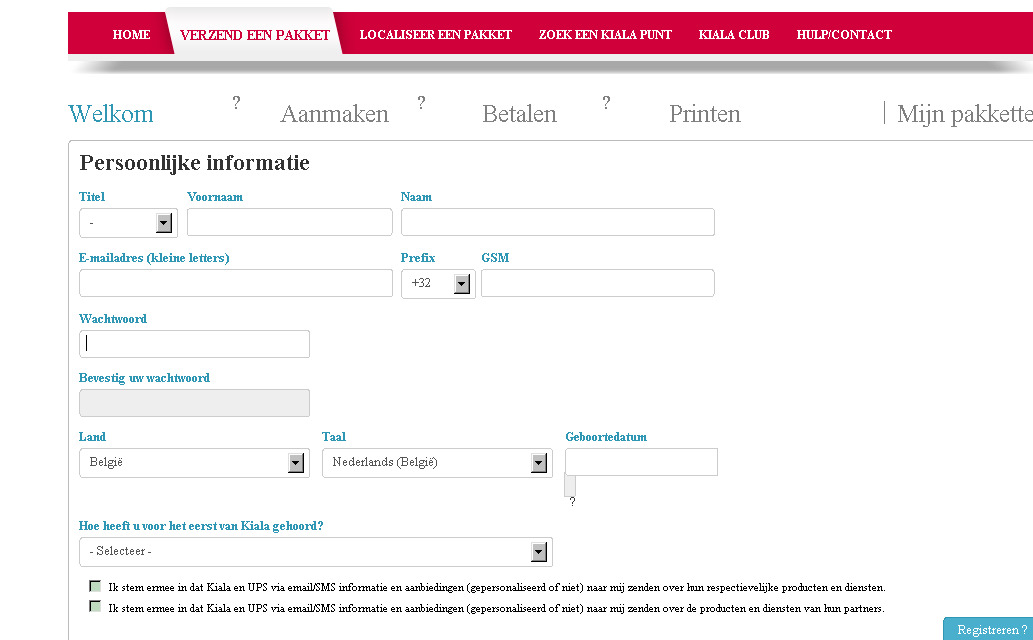Image resolution: width=1033 pixels, height=640 pixels.
Task: Open the Mijn pakketten link
Action: pyautogui.click(x=964, y=114)
